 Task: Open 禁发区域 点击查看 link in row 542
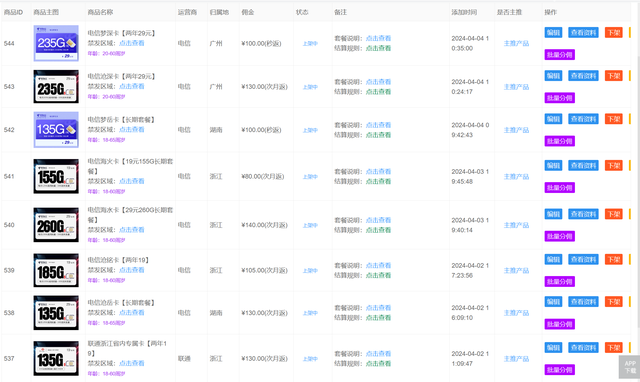coord(131,129)
